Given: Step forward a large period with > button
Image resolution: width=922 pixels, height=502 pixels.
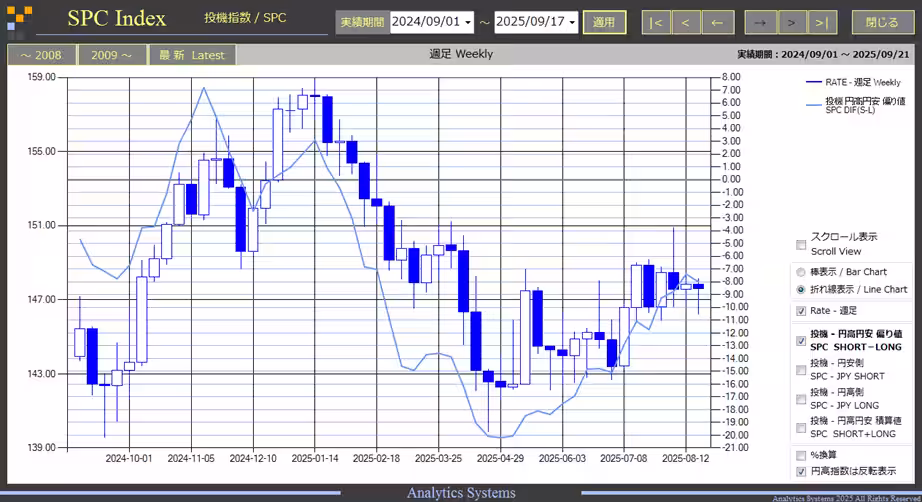Looking at the screenshot, I should [791, 22].
